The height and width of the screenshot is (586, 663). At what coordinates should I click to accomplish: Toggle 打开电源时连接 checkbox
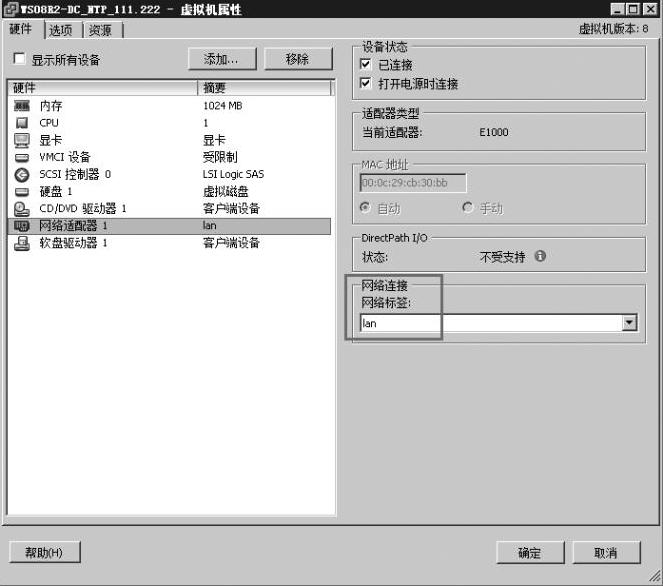[365, 83]
